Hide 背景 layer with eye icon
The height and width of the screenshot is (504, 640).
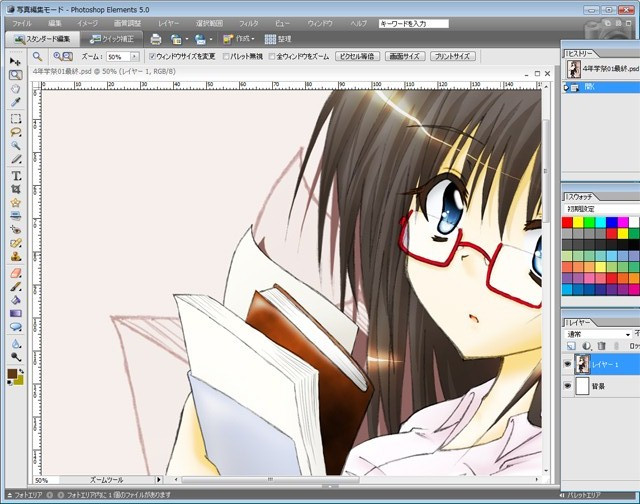[x=567, y=385]
